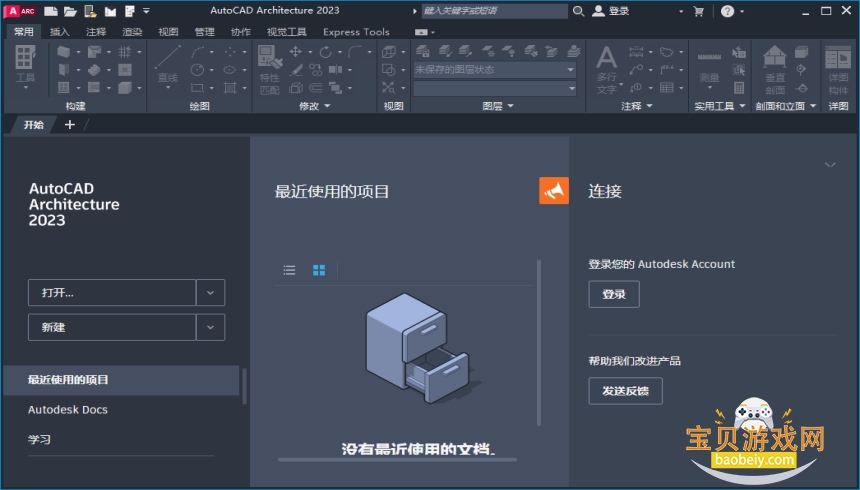This screenshot has width=860, height=490.
Task: Select the 开始 start file tab
Action: click(x=33, y=125)
